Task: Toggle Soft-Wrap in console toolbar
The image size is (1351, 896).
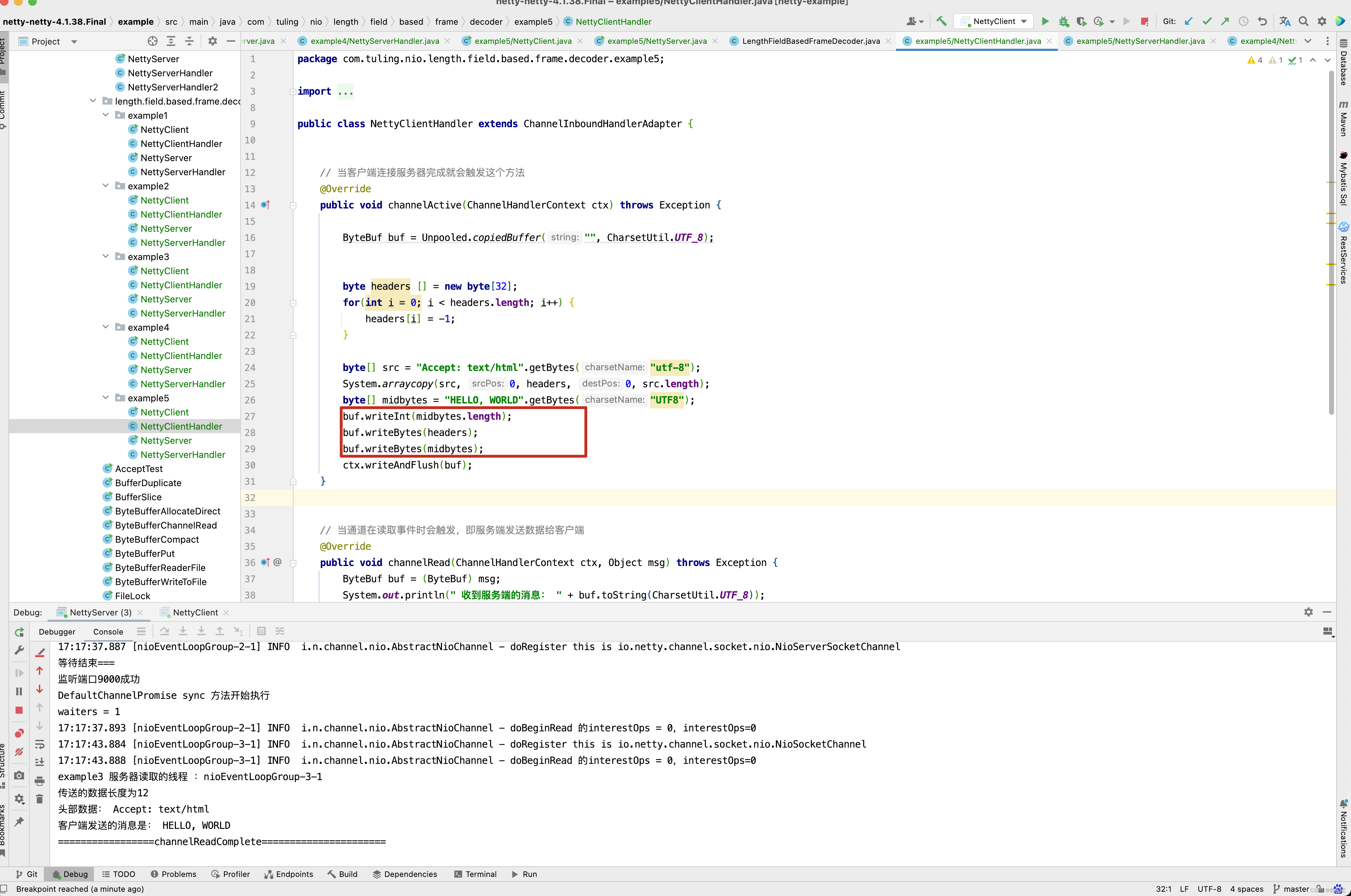Action: (x=40, y=744)
